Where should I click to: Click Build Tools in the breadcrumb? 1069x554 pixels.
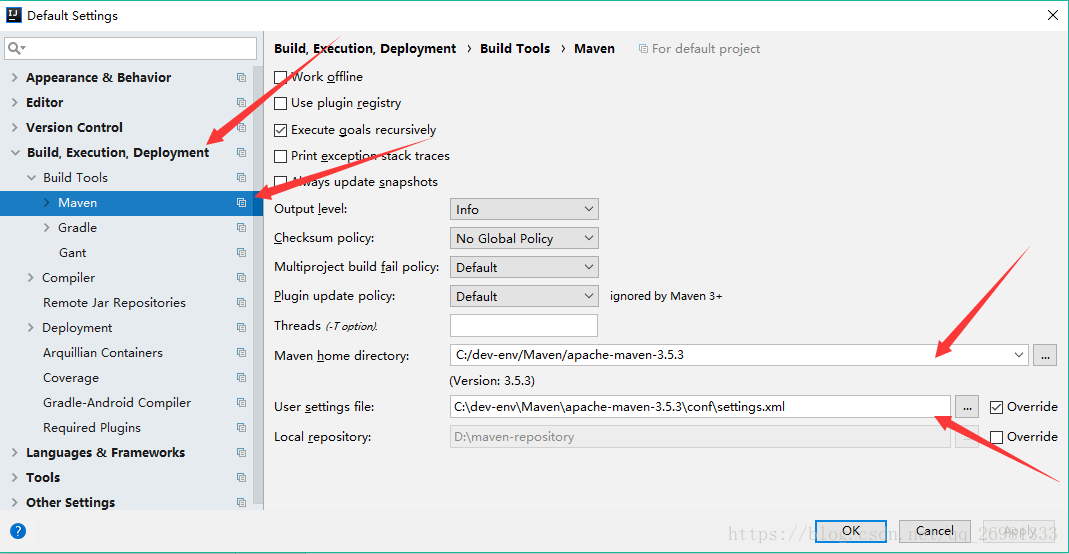pos(515,48)
